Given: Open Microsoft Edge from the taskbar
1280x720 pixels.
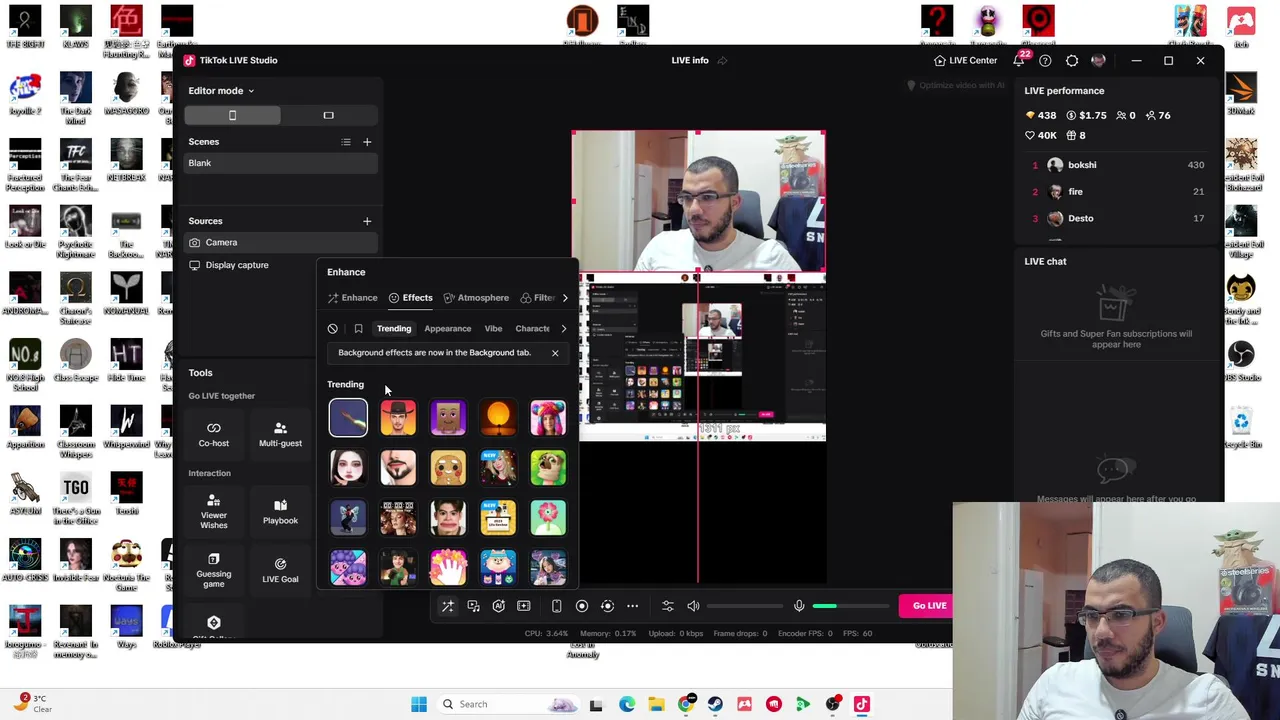Looking at the screenshot, I should coord(626,704).
